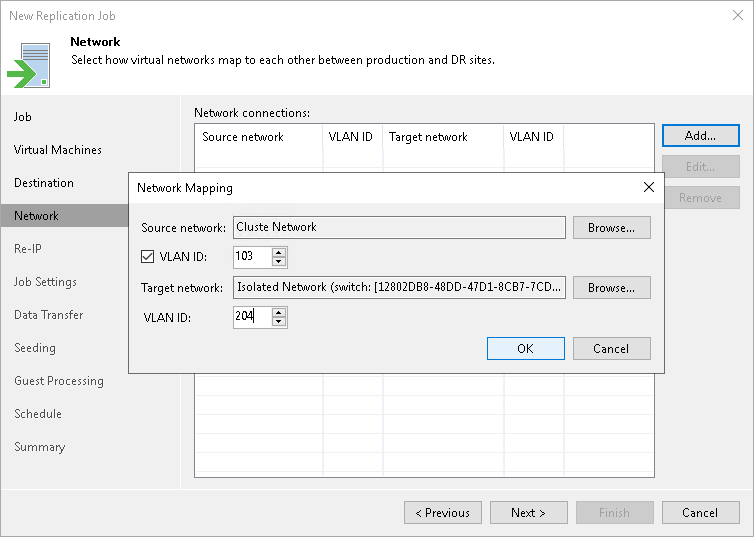The height and width of the screenshot is (537, 754).
Task: Increase target VLAN ID 204 with up arrow
Action: (279, 312)
